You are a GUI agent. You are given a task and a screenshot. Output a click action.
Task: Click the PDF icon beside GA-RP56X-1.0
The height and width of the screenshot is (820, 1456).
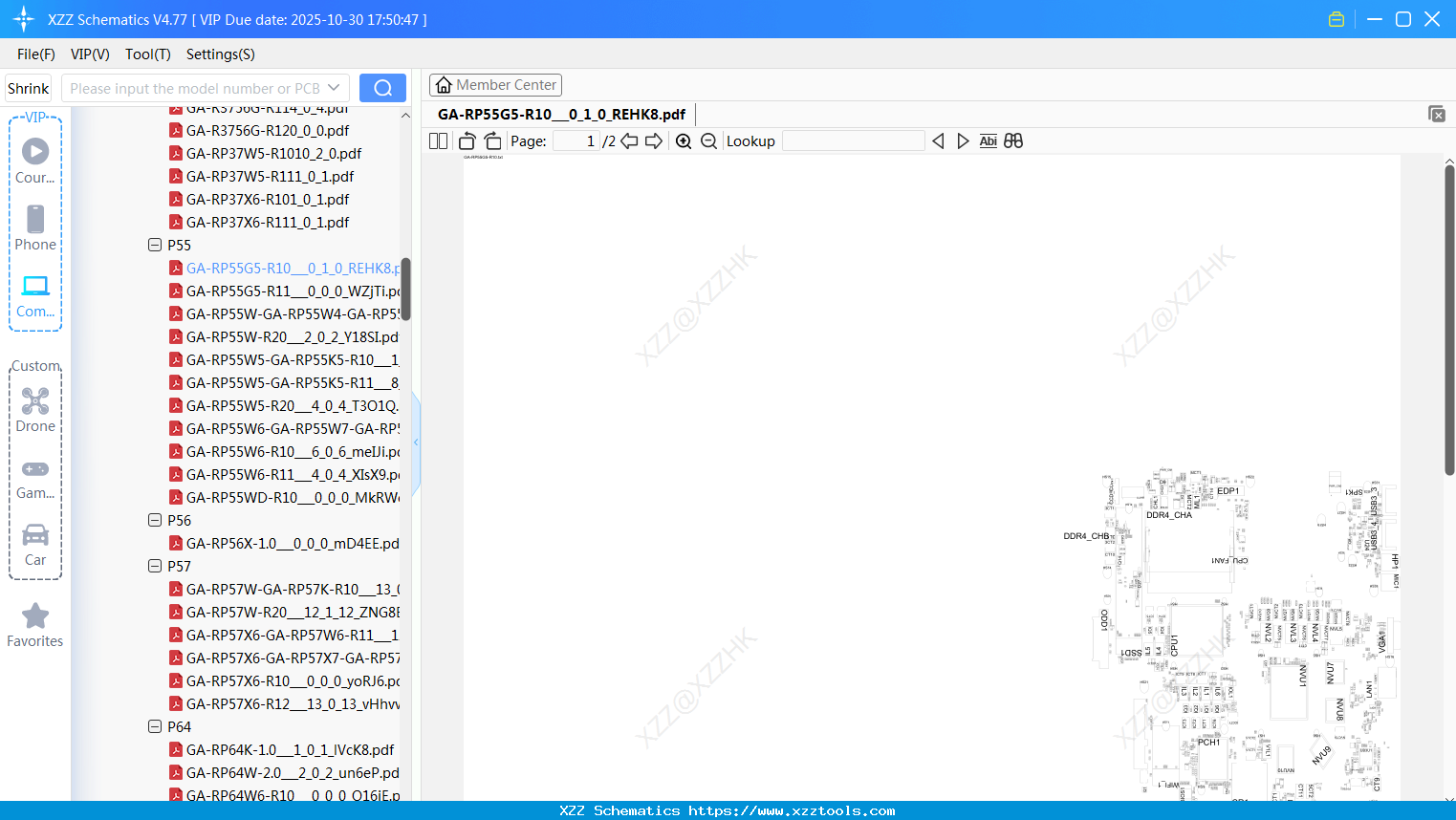point(176,543)
